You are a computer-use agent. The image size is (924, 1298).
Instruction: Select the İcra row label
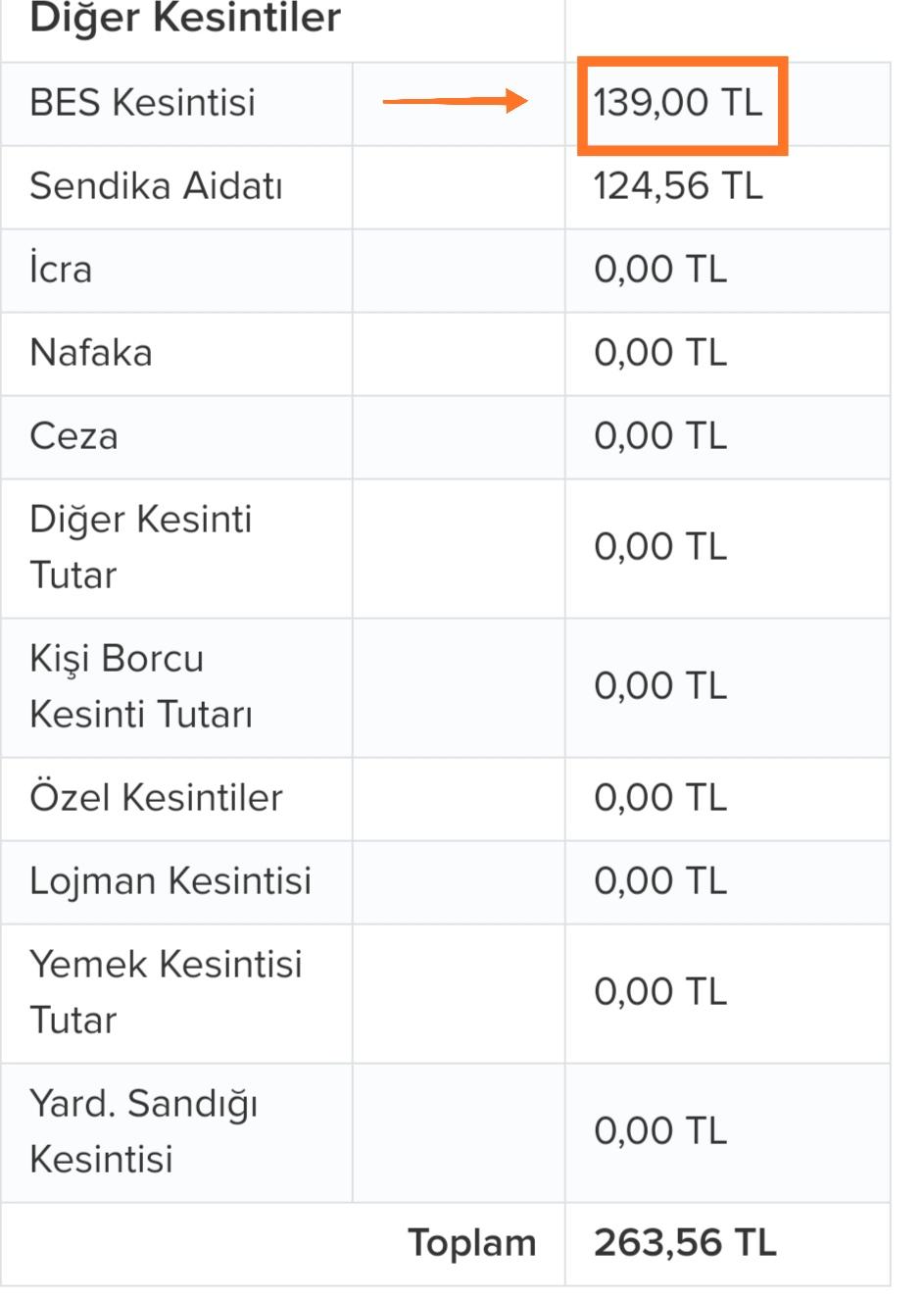(x=61, y=269)
